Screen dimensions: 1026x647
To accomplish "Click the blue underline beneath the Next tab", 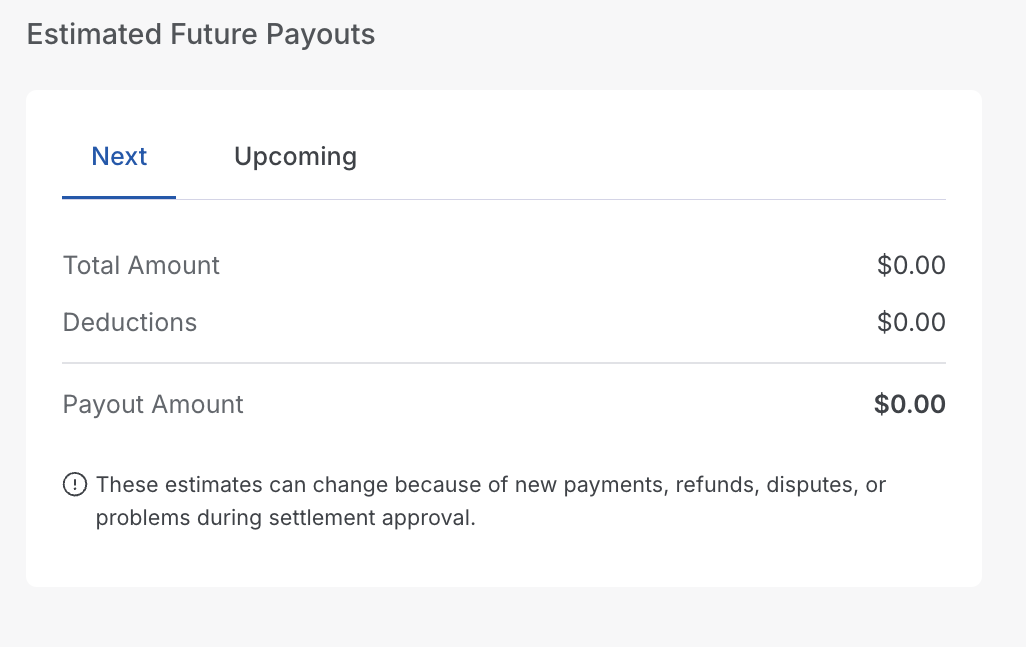I will (x=119, y=198).
